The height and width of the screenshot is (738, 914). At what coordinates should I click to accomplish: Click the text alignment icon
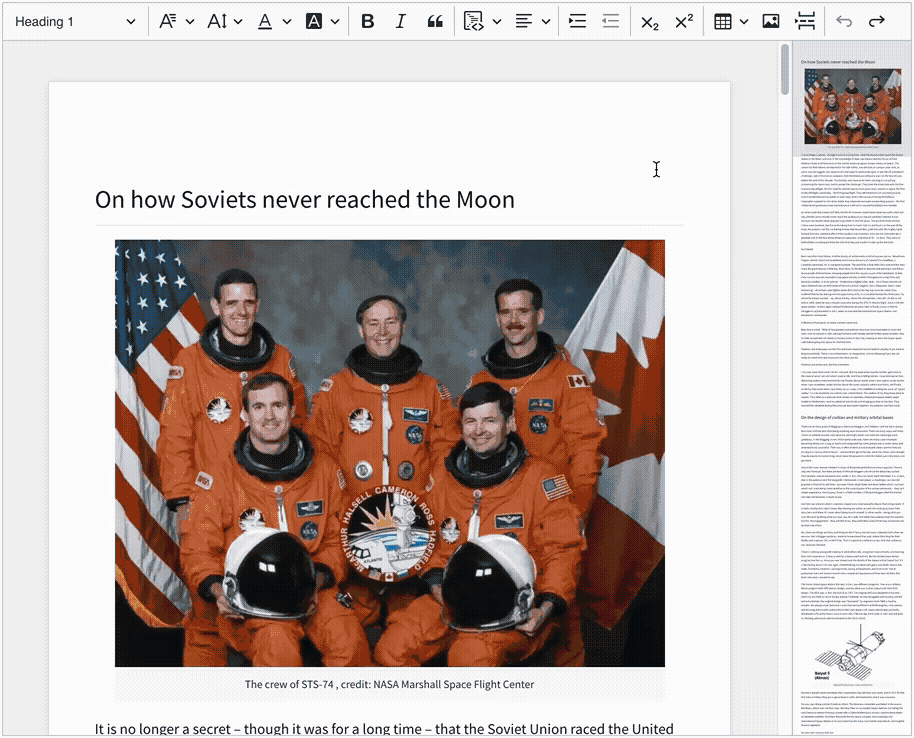click(523, 22)
